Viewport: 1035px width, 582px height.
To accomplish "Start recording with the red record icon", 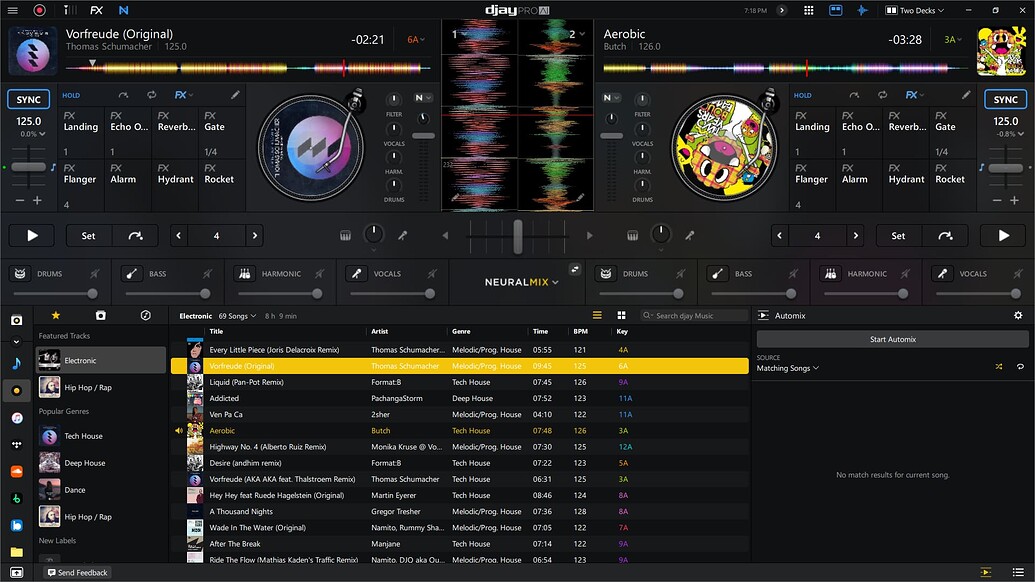I will click(40, 10).
